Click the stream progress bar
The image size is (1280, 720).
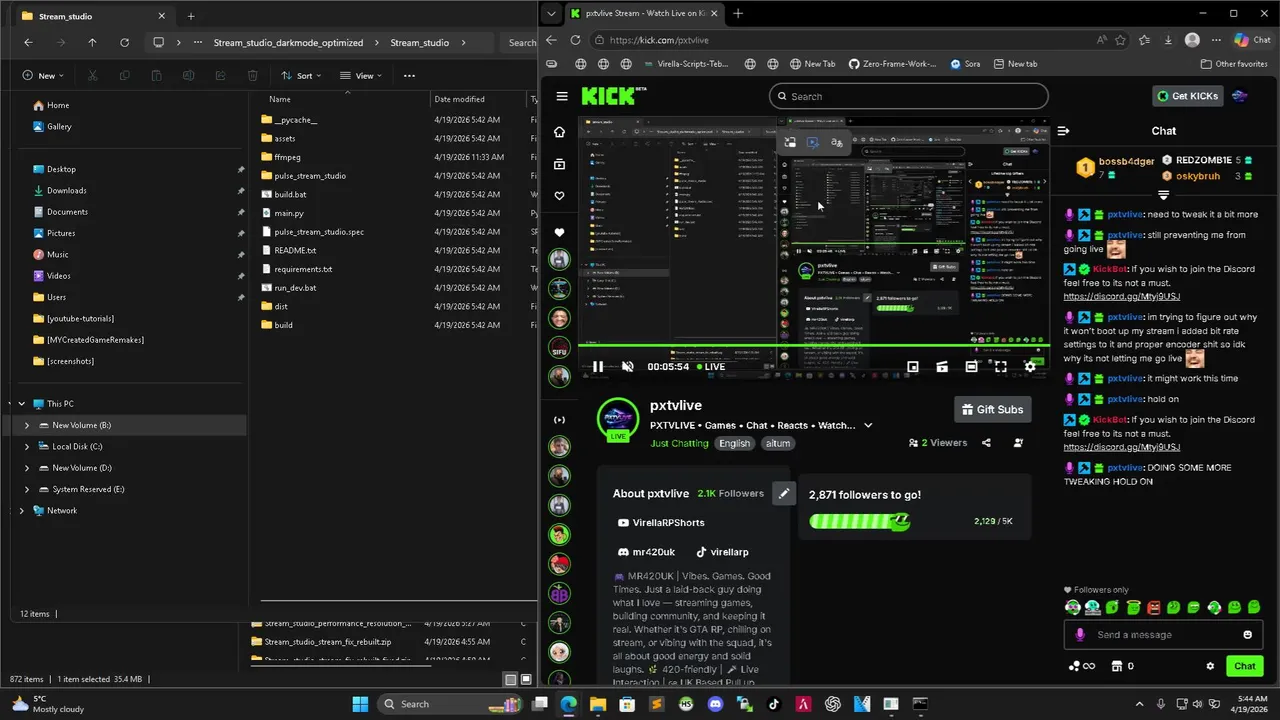tap(813, 347)
